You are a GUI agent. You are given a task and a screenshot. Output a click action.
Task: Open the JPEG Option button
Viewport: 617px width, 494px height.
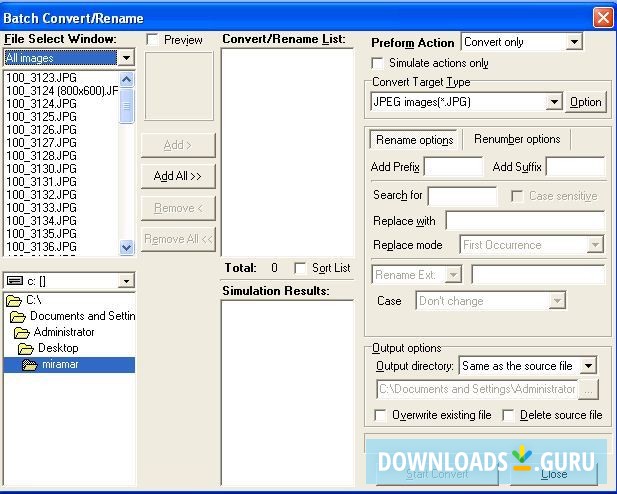click(586, 102)
